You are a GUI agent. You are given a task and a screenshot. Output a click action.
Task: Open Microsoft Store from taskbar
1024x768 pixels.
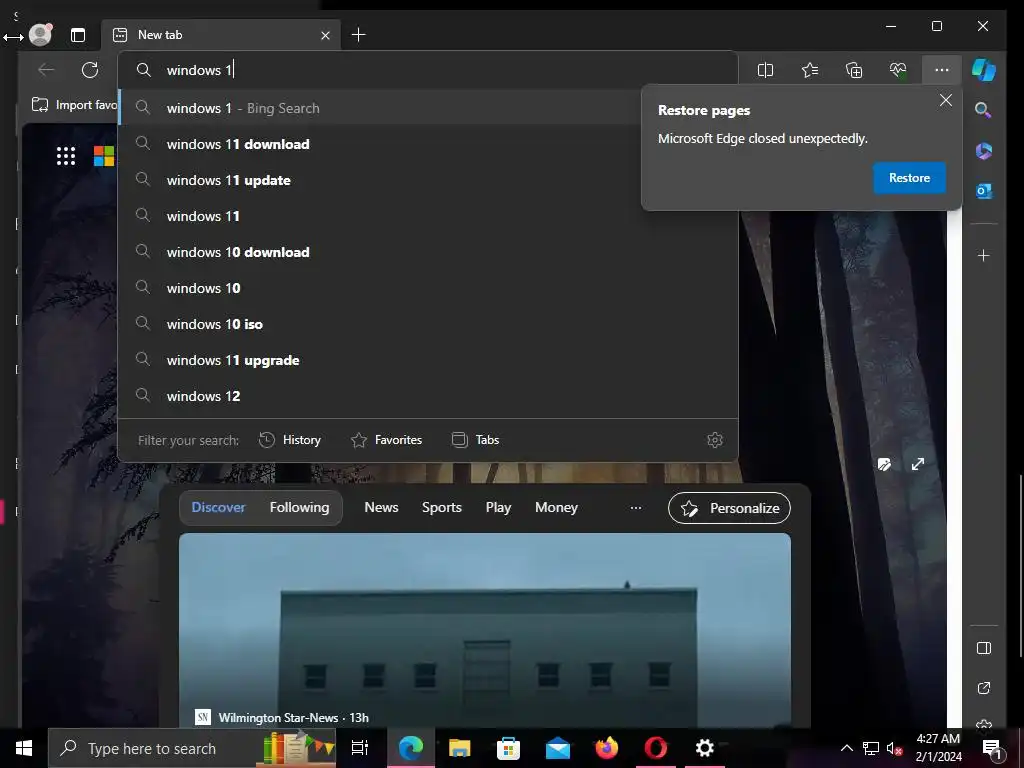point(508,748)
